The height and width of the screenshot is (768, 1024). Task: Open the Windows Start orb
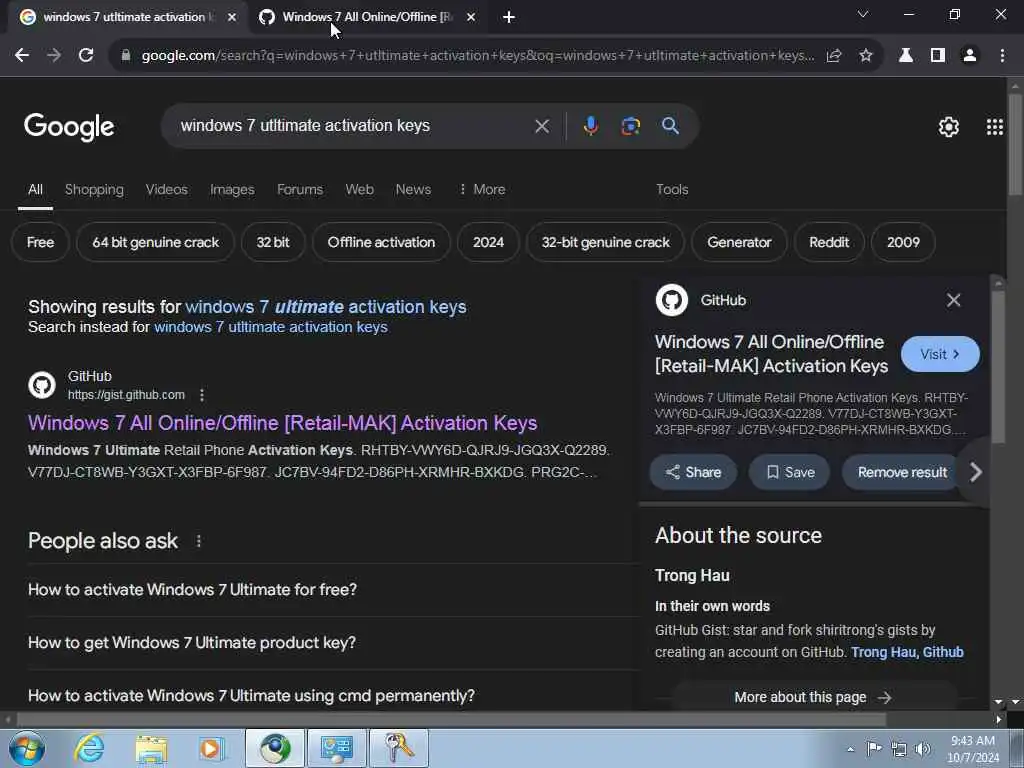[26, 748]
